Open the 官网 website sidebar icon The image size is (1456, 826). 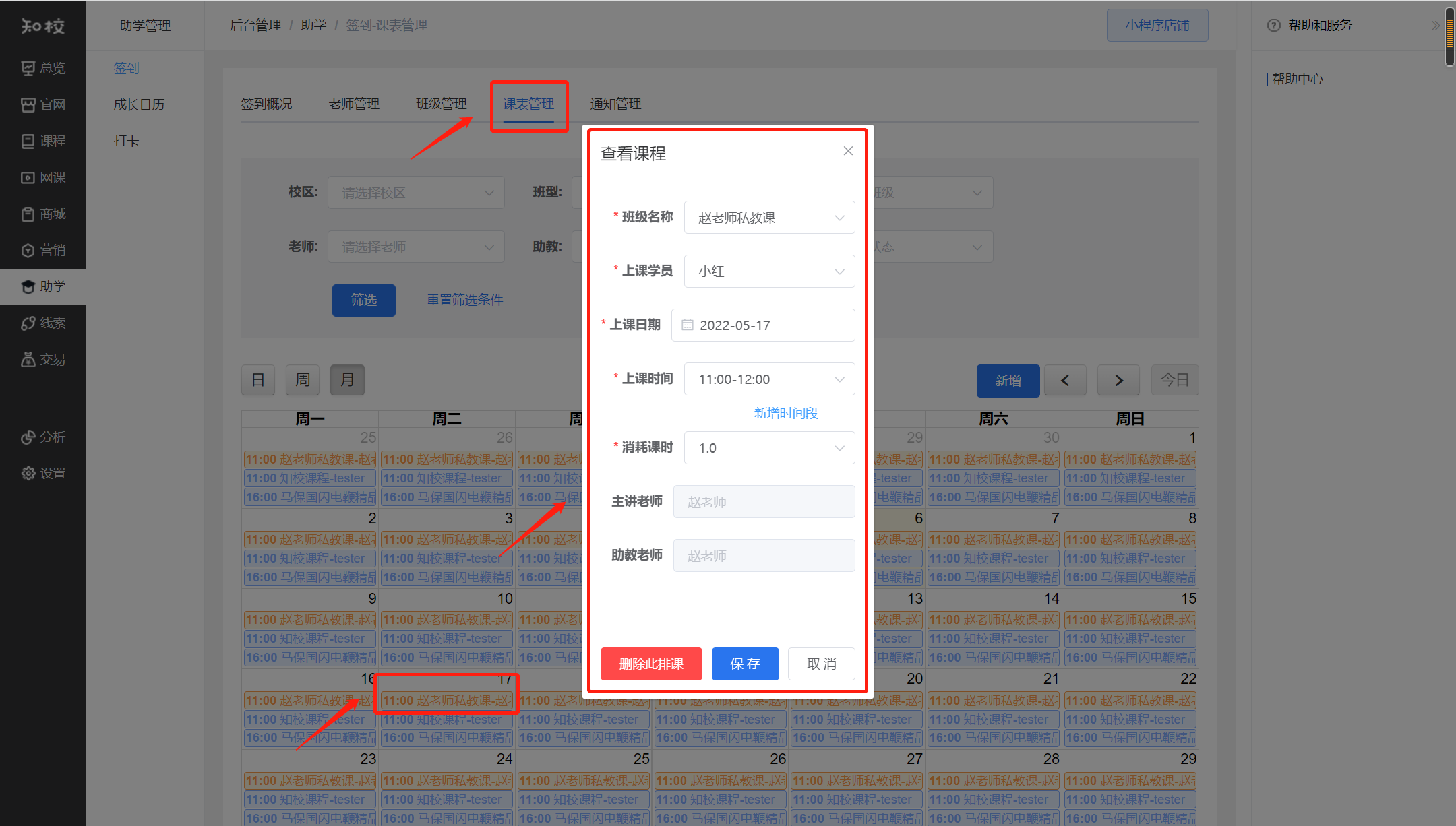point(28,104)
